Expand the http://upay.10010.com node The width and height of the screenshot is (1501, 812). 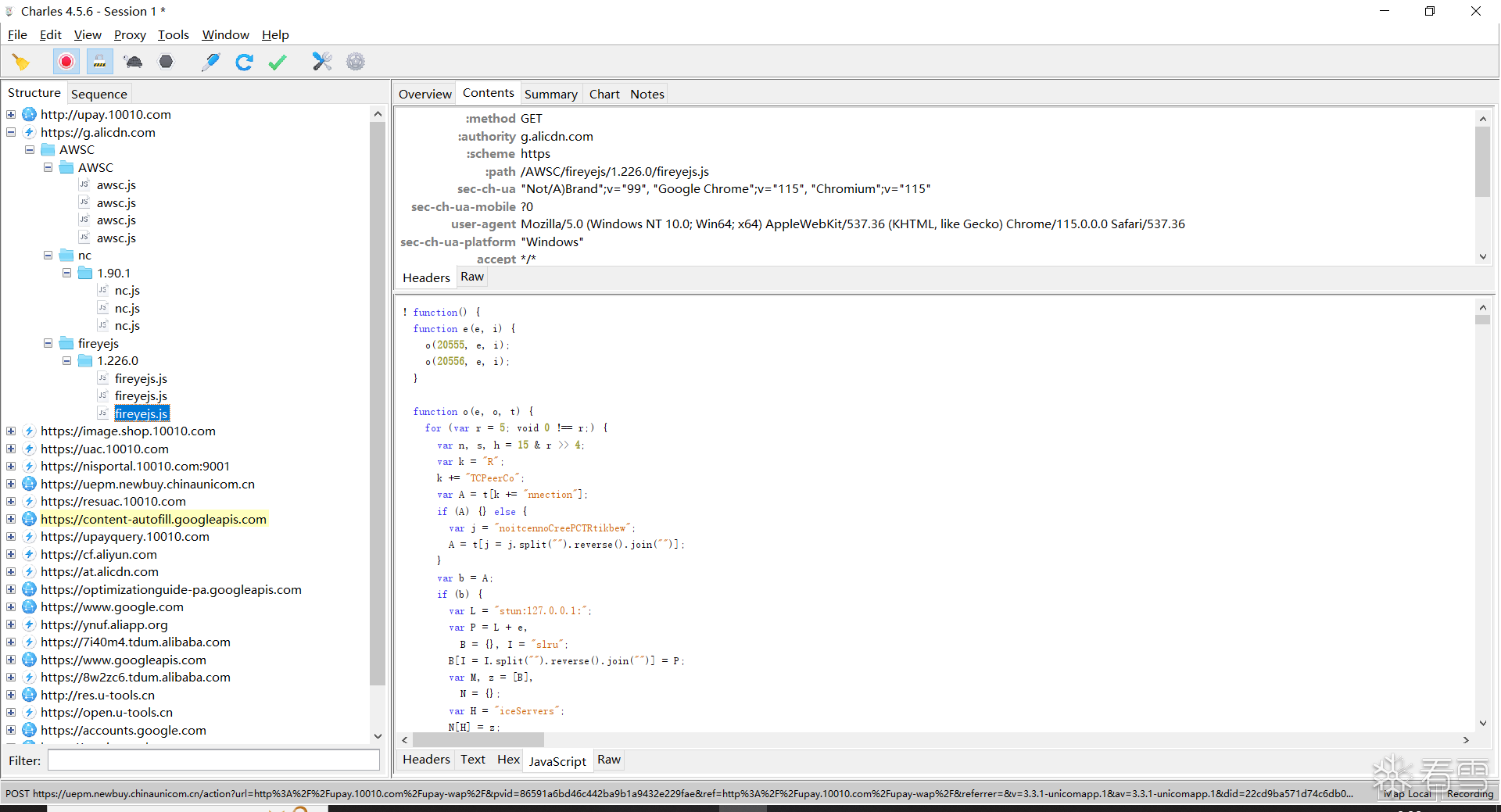pyautogui.click(x=11, y=114)
